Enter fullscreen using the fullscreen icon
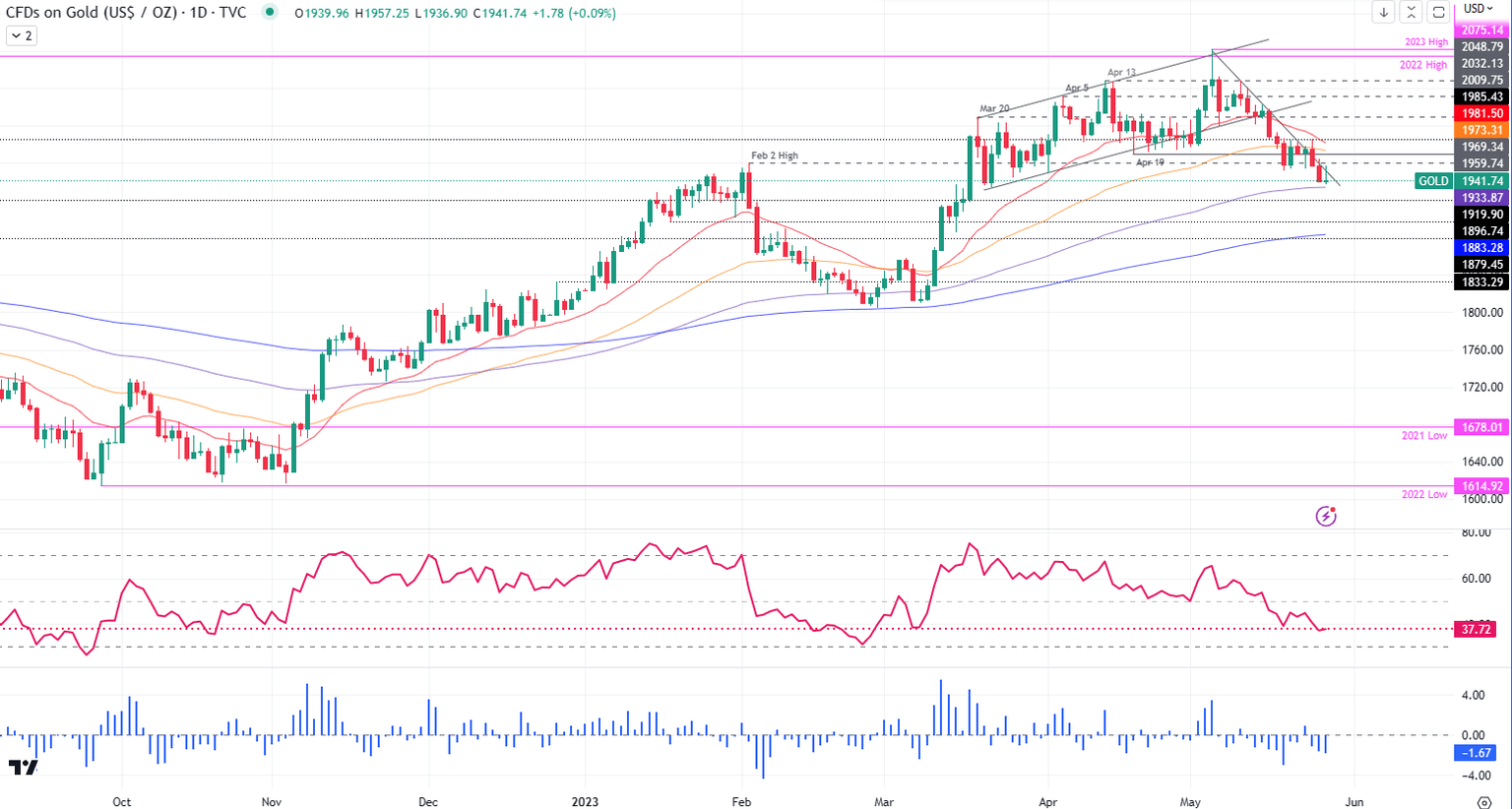This screenshot has width=1512, height=809. point(1438,12)
